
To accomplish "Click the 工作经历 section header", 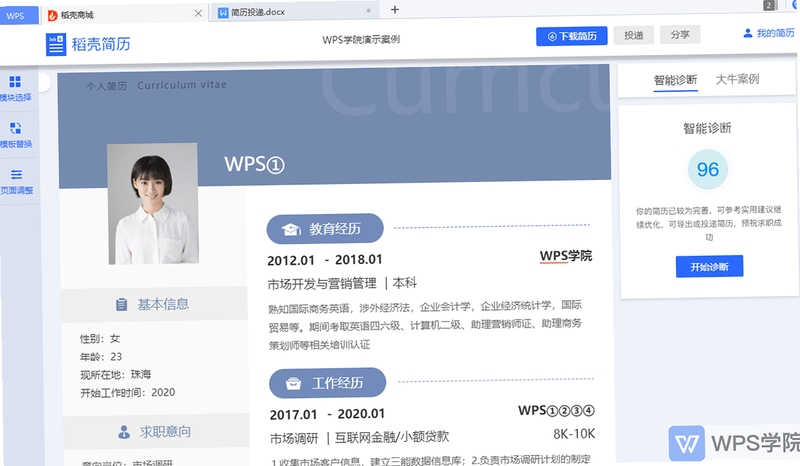I will (328, 383).
